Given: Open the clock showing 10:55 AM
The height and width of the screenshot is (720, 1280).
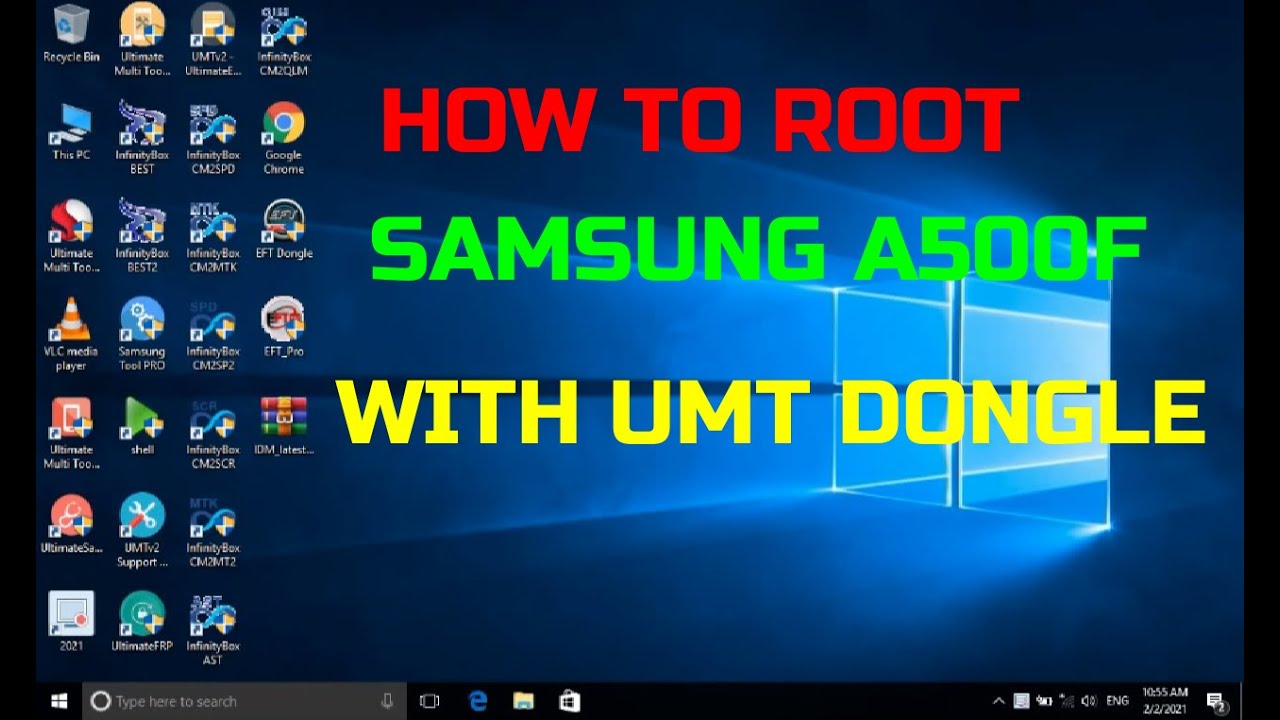Looking at the screenshot, I should [1164, 700].
